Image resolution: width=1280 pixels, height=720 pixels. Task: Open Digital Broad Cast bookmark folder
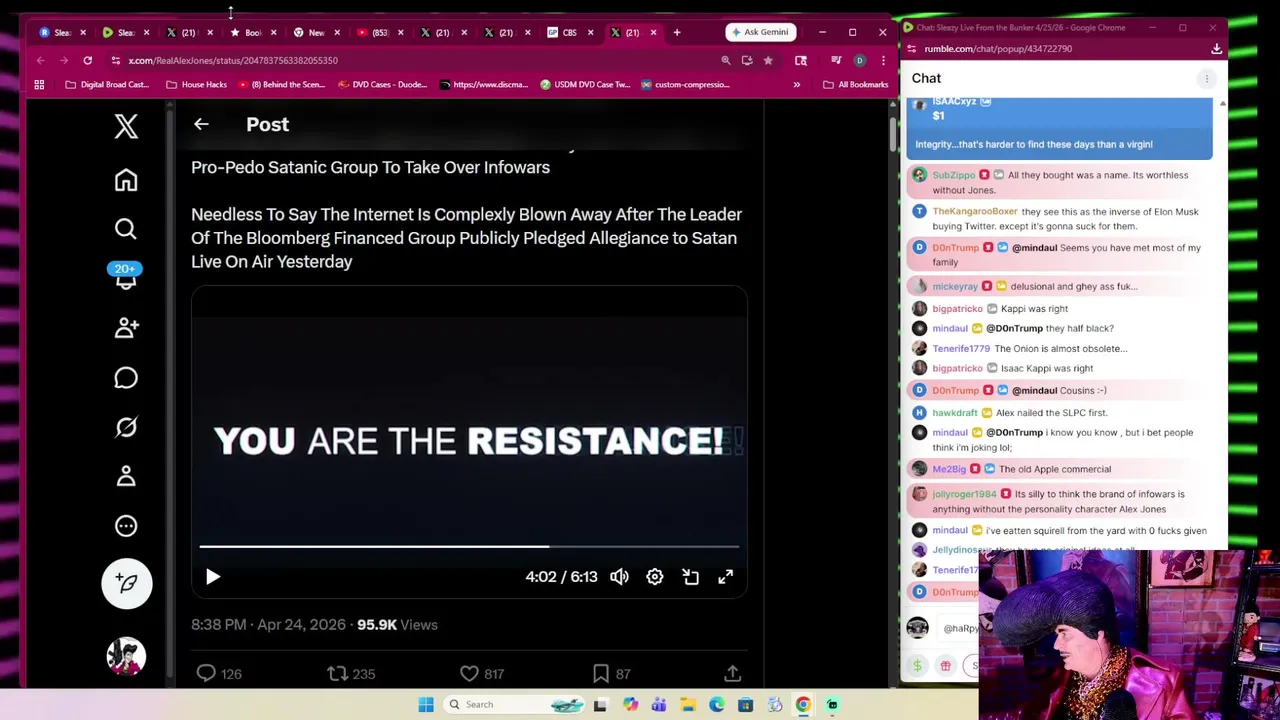pyautogui.click(x=107, y=85)
